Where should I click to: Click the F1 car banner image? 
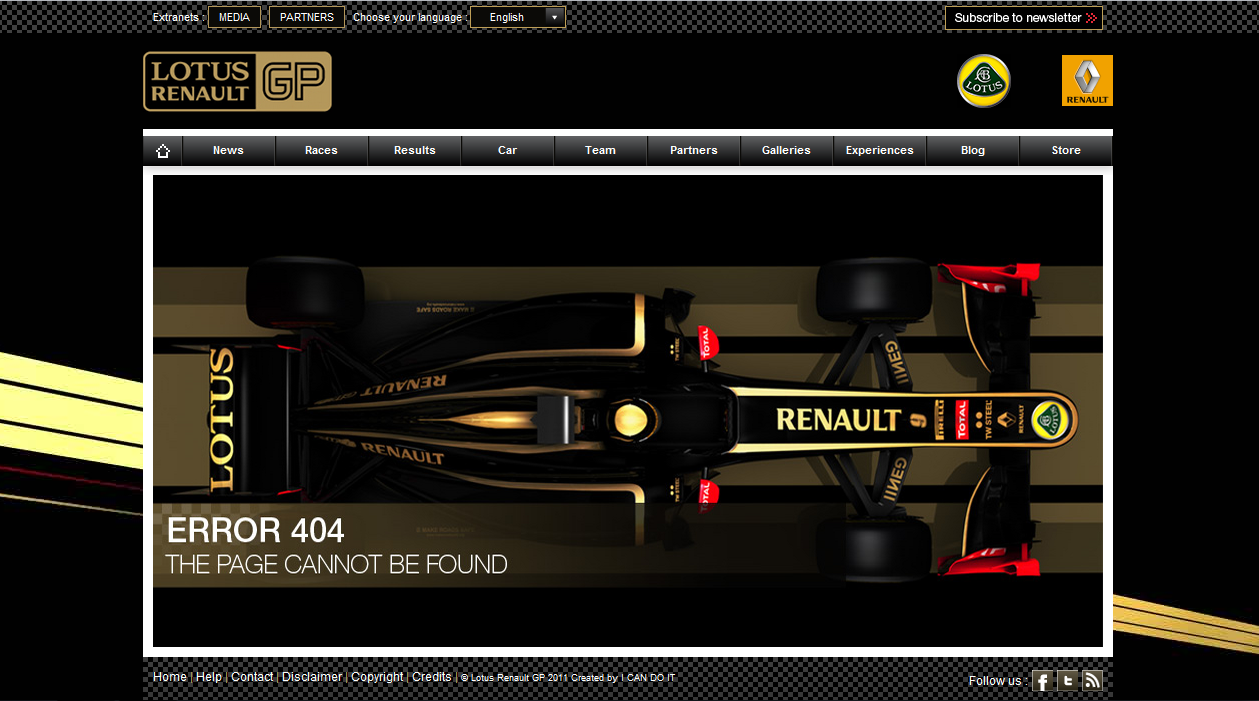628,410
